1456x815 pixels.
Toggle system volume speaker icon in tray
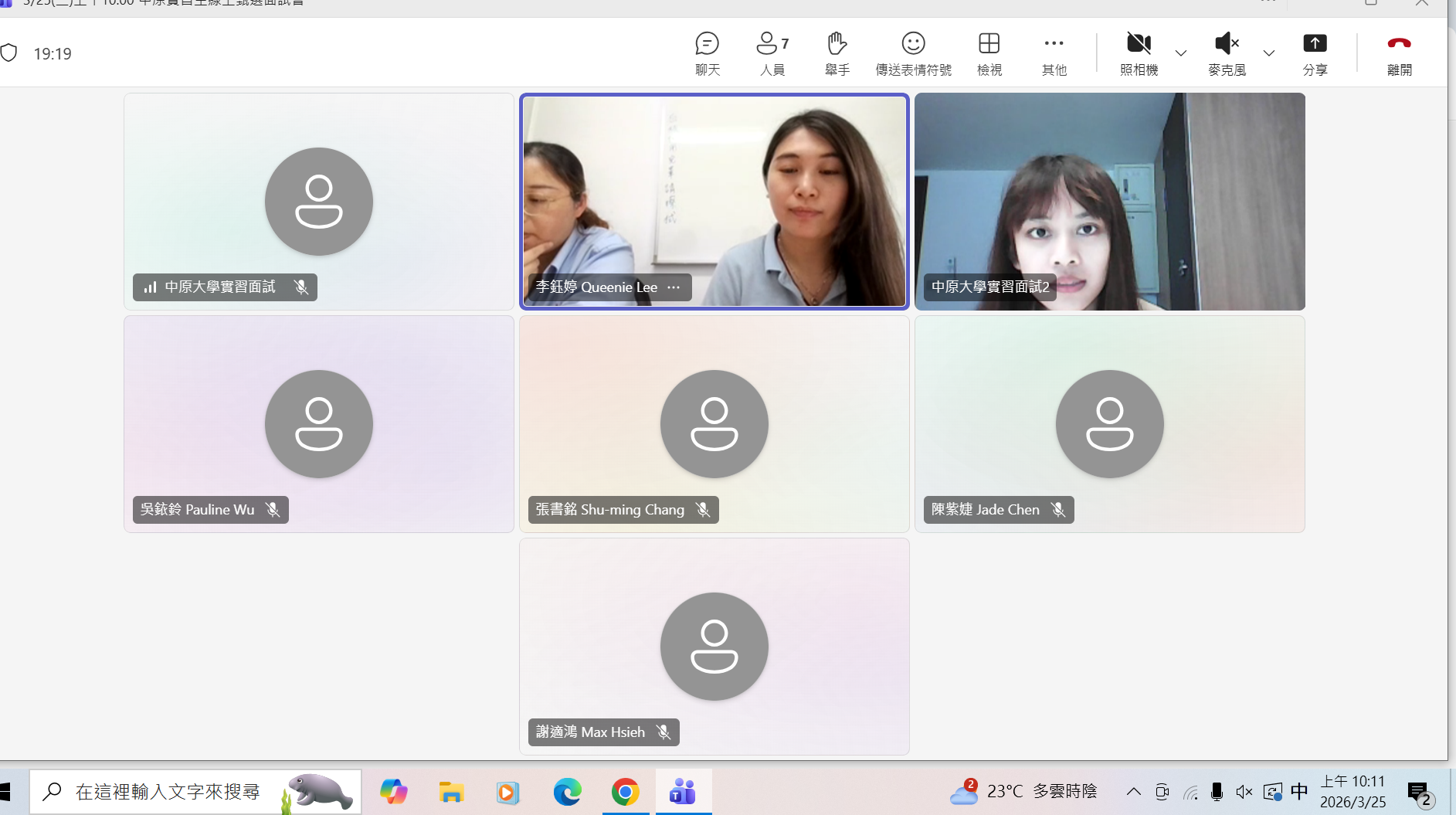pos(1244,792)
